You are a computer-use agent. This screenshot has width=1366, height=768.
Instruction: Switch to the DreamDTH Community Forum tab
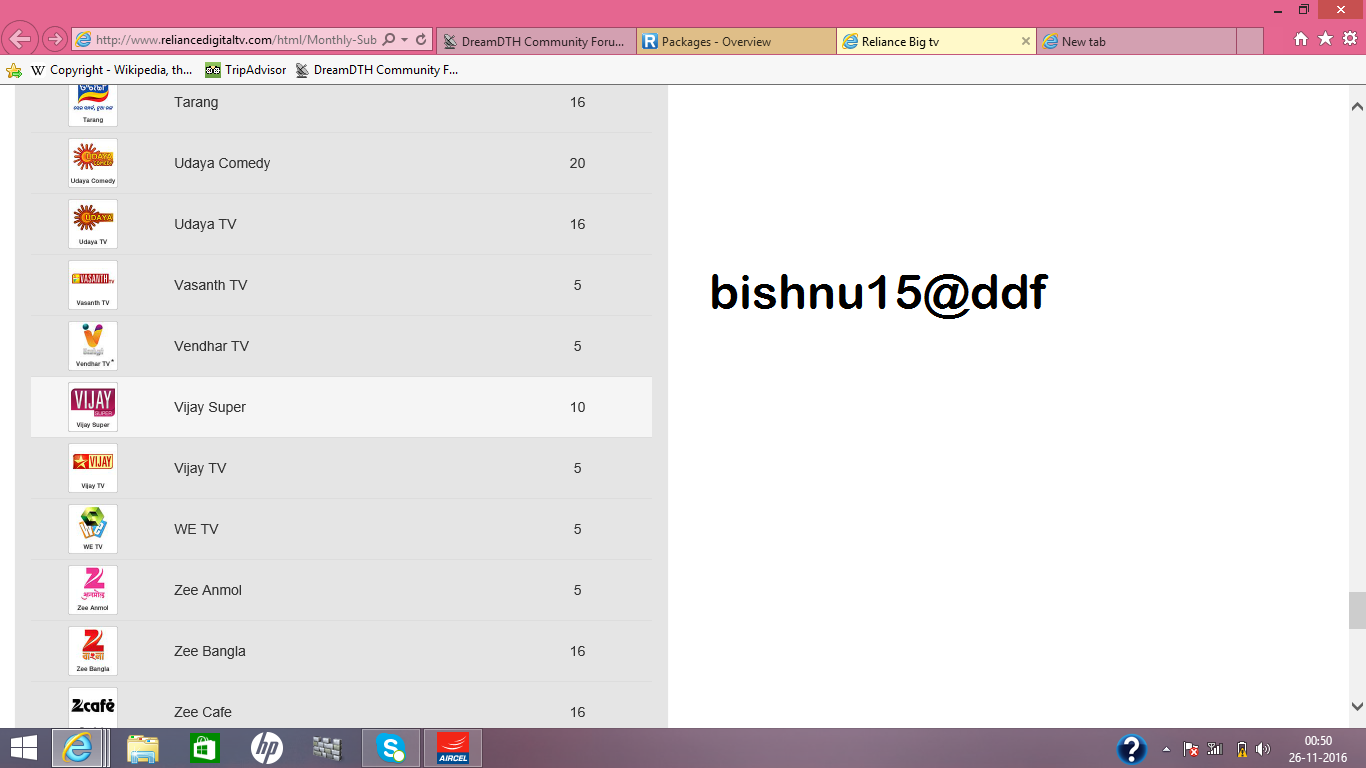(537, 41)
